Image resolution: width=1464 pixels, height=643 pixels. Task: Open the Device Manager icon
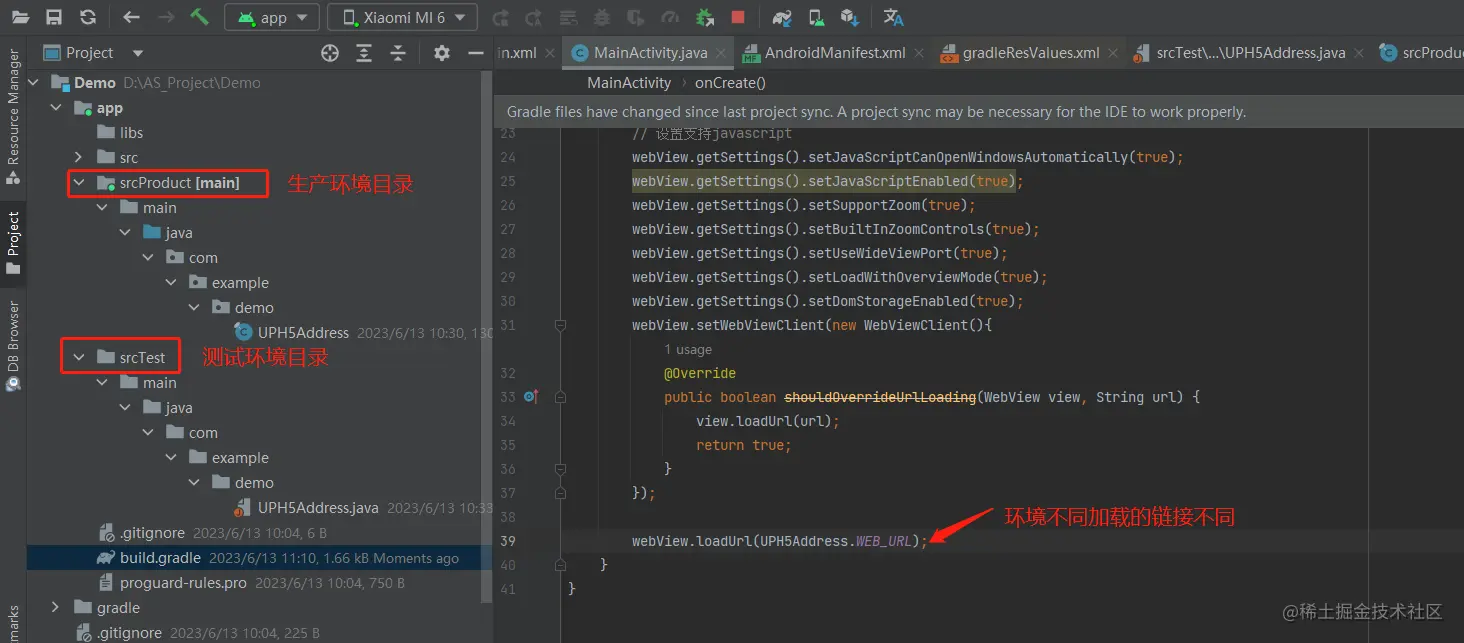[x=816, y=17]
